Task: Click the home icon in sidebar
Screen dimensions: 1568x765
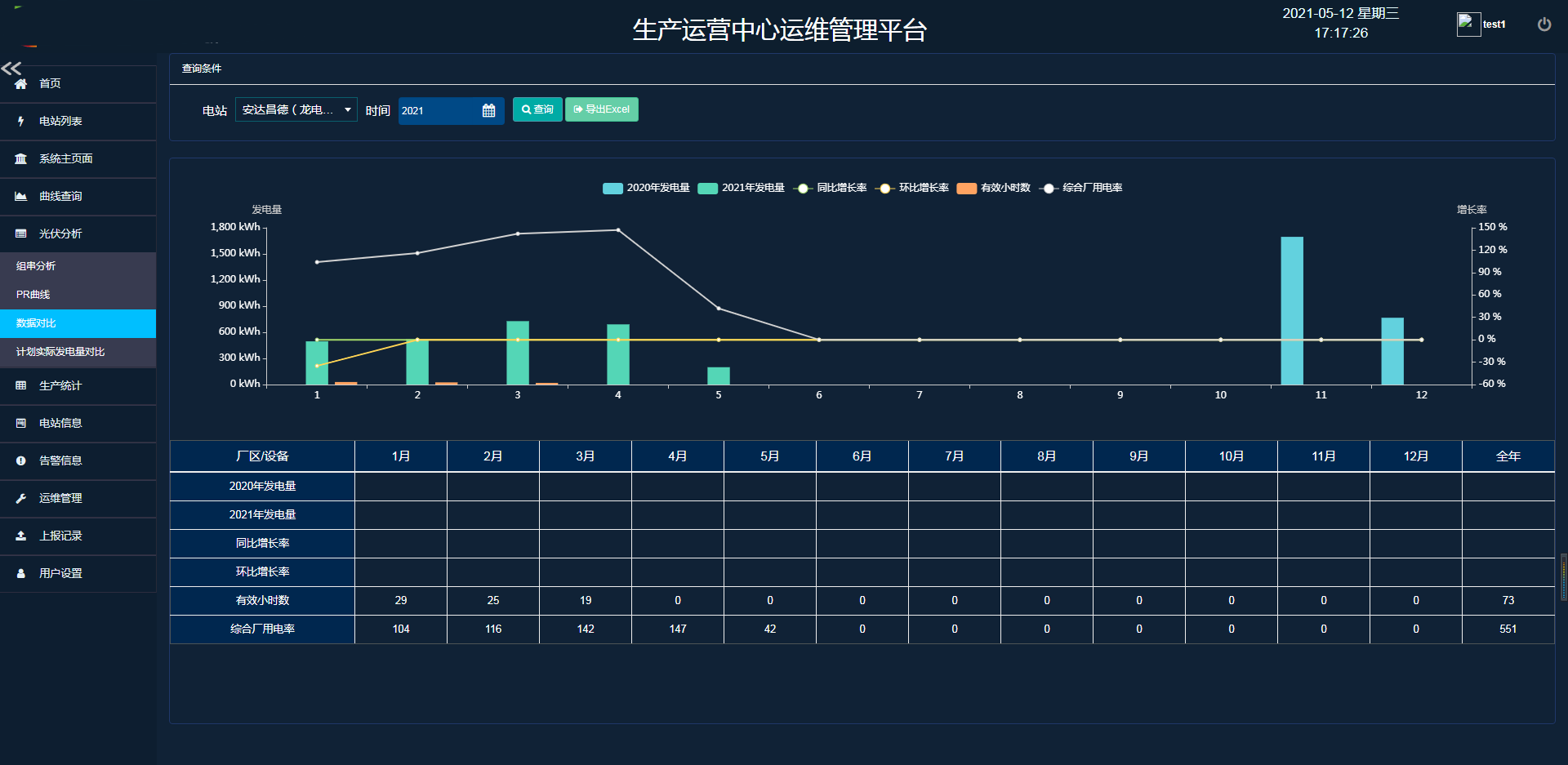Action: click(x=21, y=84)
